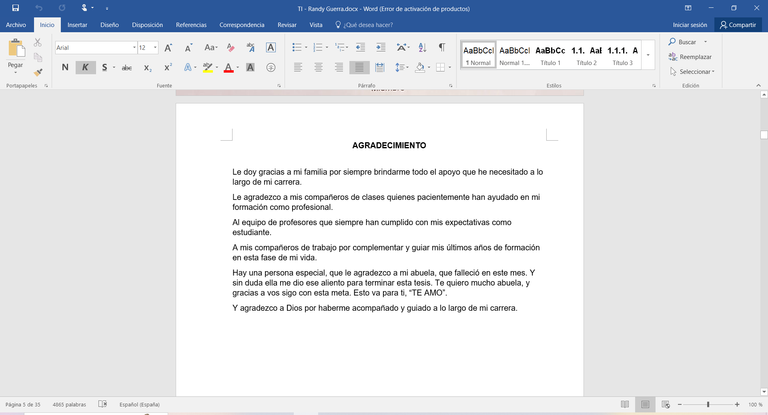Screen dimensions: 768x415
Task: Decrease font size with the smaller A icon
Action: tap(188, 48)
